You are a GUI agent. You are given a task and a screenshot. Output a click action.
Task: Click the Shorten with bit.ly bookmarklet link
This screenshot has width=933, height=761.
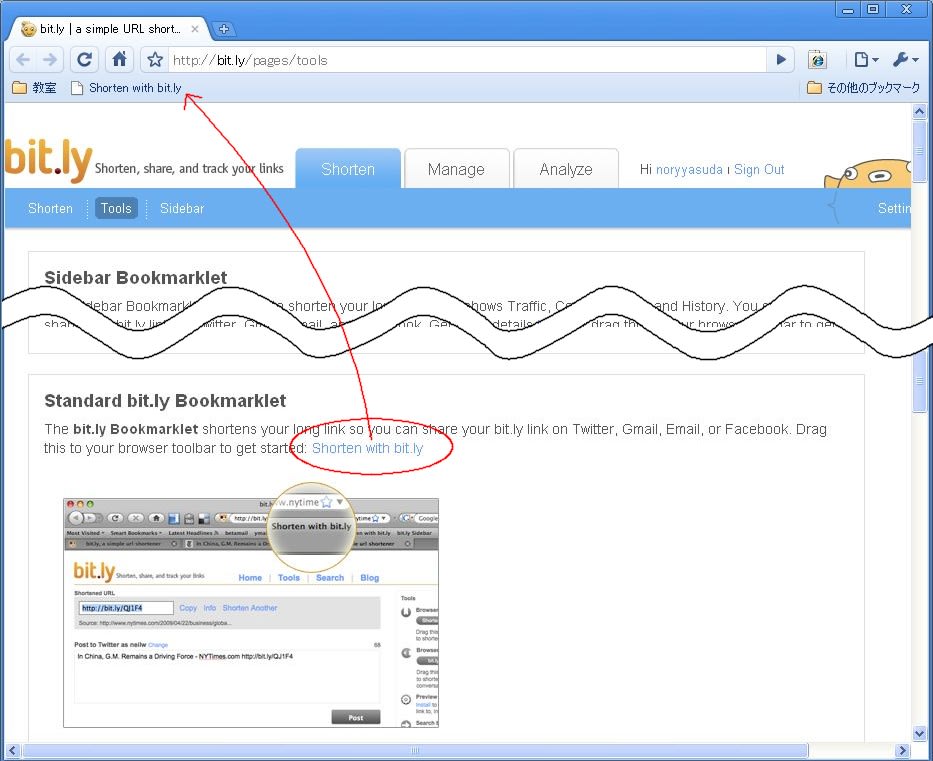367,448
